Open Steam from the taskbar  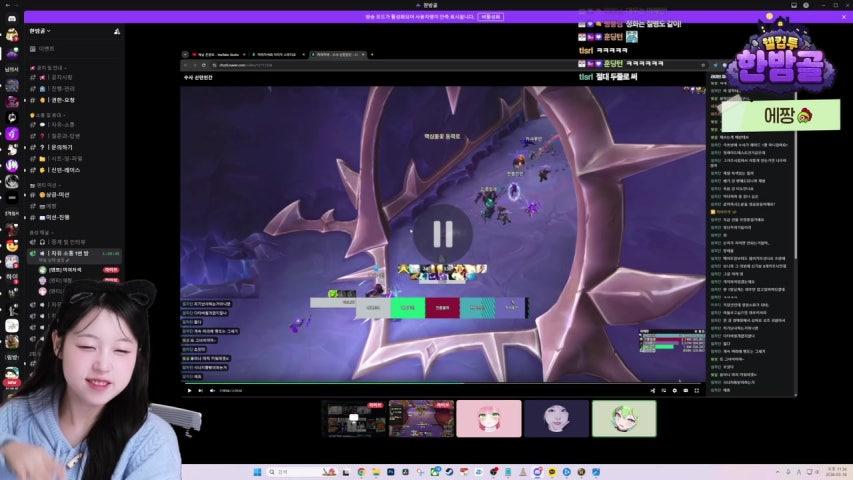449,471
